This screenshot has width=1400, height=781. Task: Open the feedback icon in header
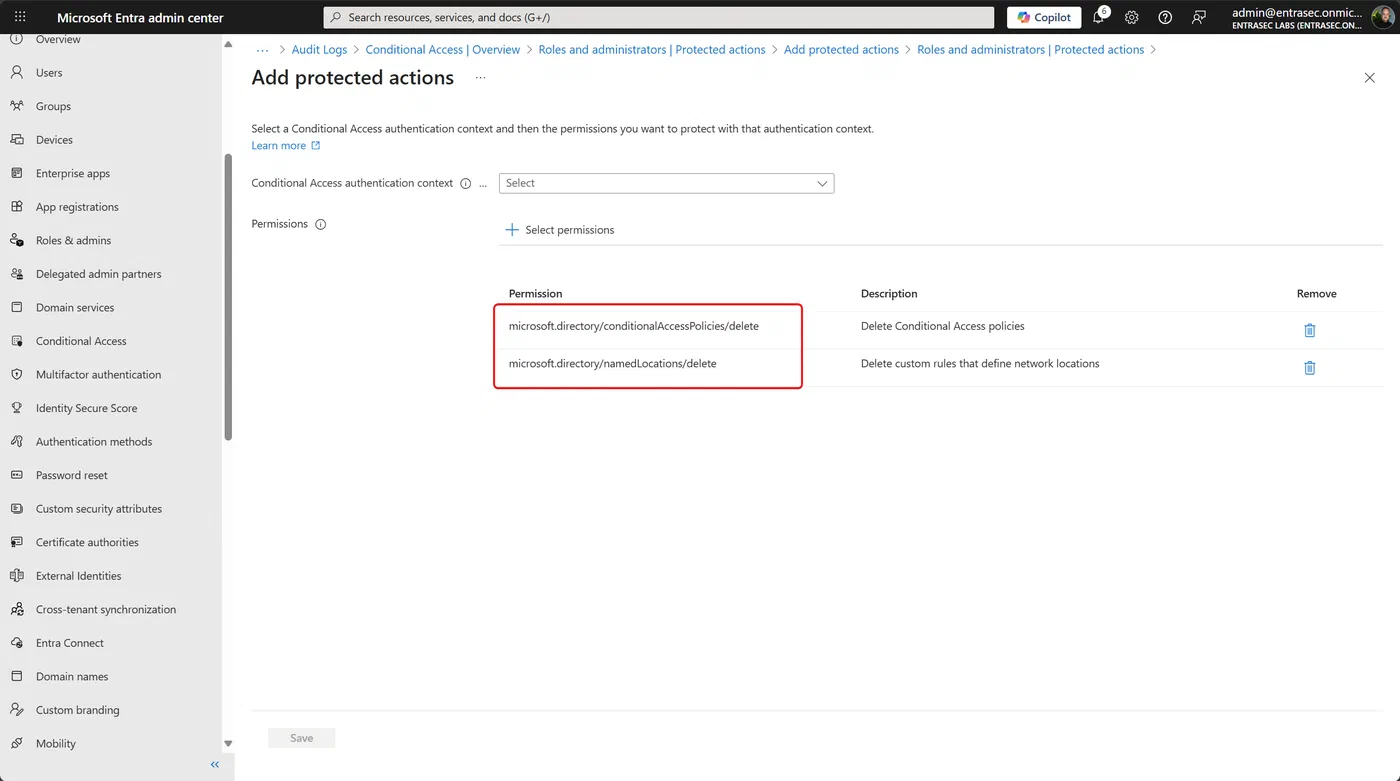coord(1199,17)
